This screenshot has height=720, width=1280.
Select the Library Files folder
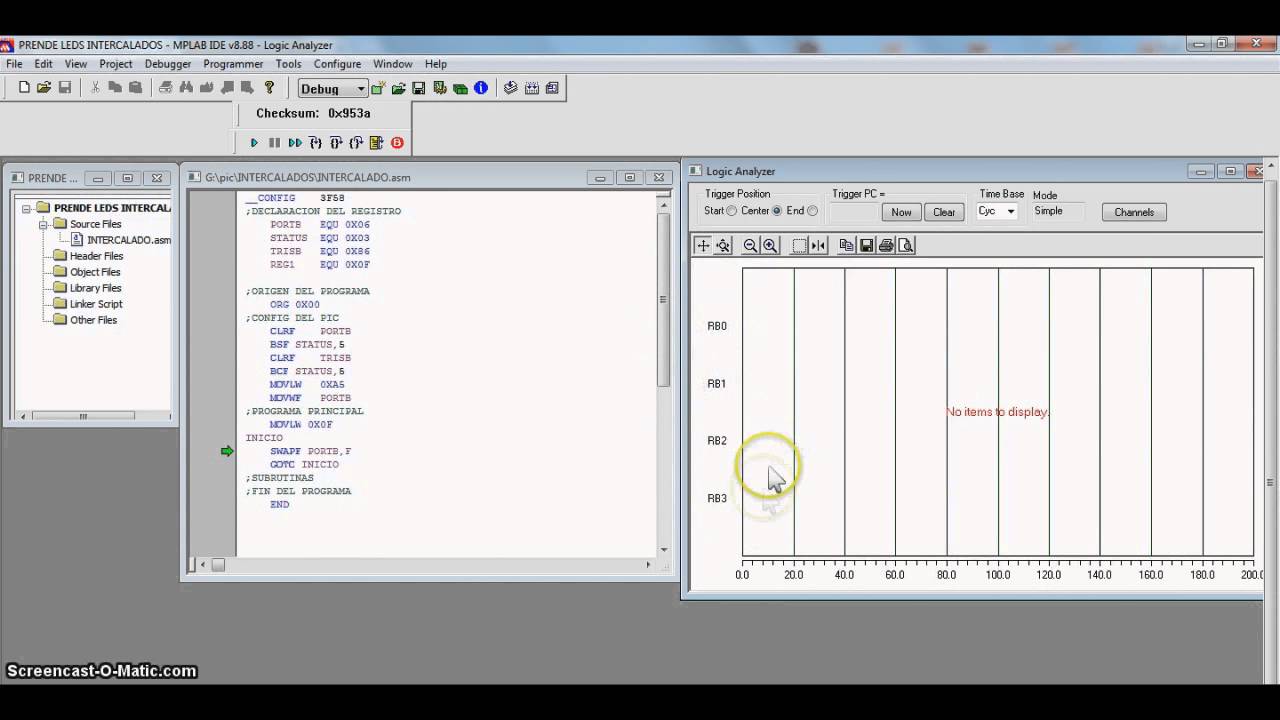pyautogui.click(x=95, y=288)
